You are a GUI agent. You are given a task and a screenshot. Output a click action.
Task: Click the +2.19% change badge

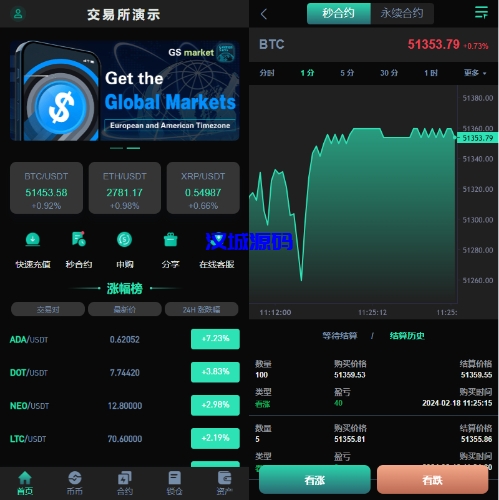click(x=215, y=438)
